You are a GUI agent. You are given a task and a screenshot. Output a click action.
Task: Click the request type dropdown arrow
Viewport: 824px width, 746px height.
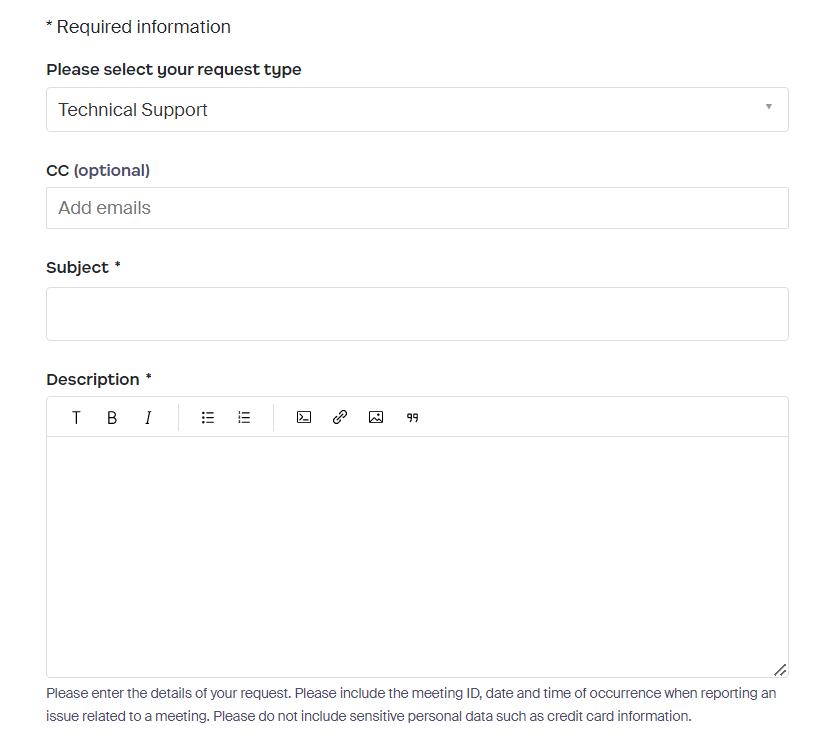coord(768,107)
